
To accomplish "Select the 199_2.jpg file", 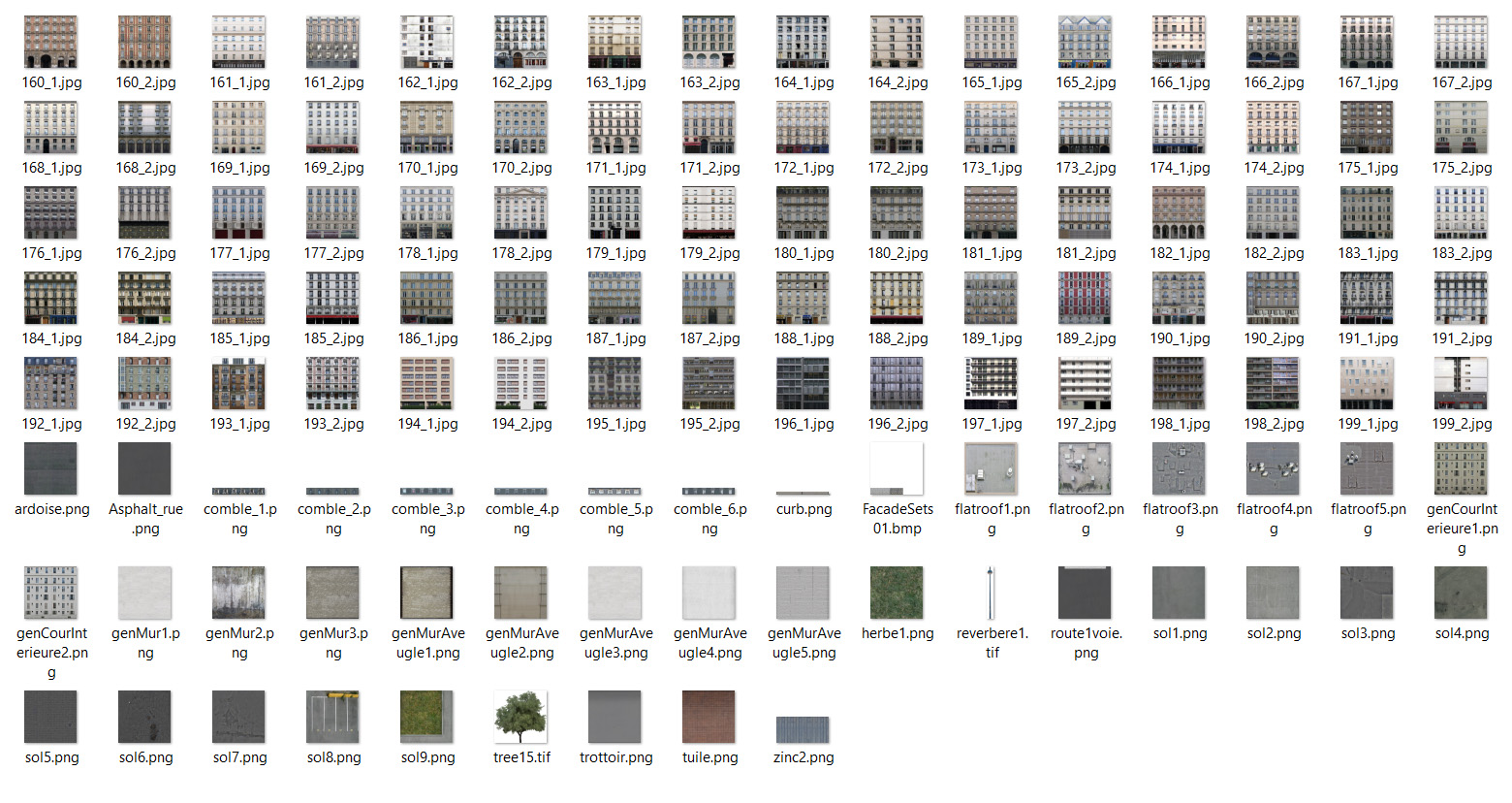I will pos(1461,383).
